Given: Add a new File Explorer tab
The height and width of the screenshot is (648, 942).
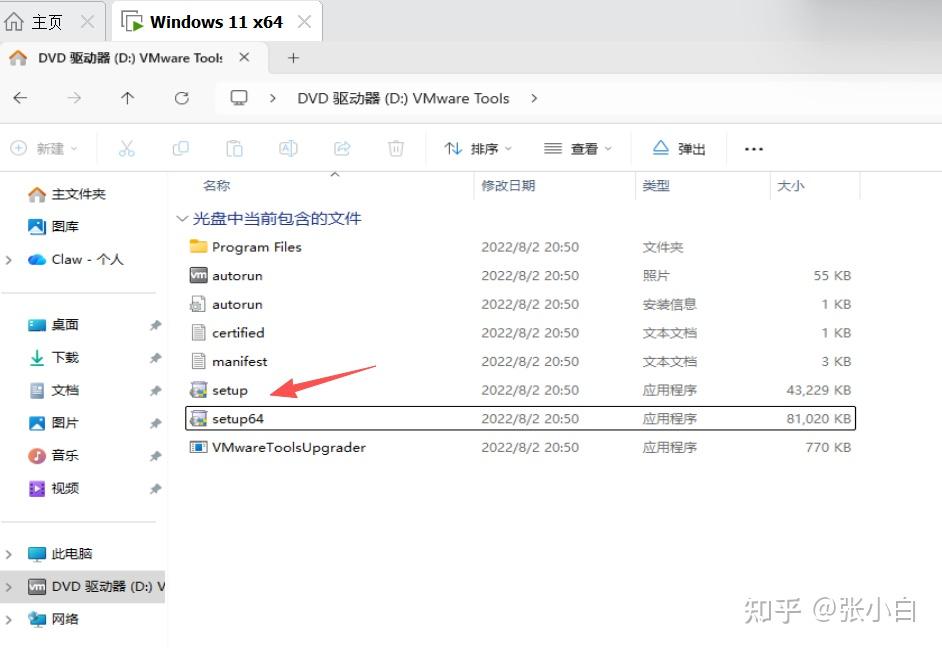Looking at the screenshot, I should click(293, 58).
